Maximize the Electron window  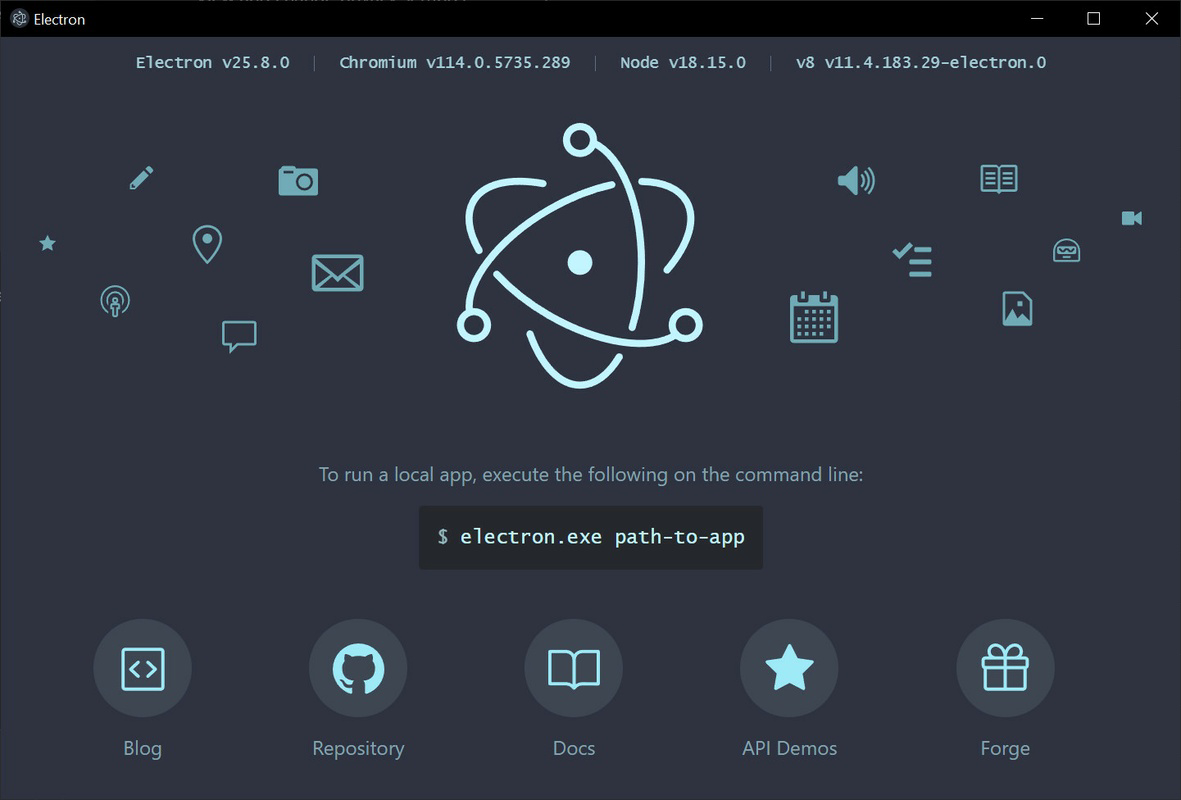pyautogui.click(x=1094, y=19)
